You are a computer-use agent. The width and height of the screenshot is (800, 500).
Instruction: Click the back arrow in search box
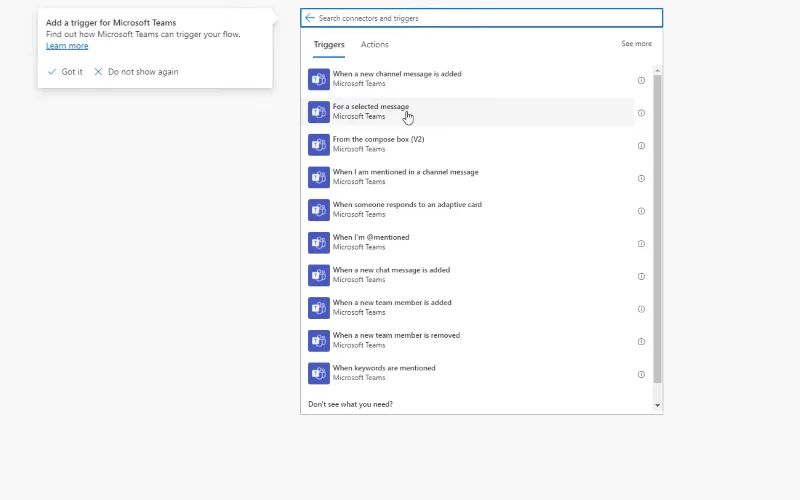pos(309,18)
